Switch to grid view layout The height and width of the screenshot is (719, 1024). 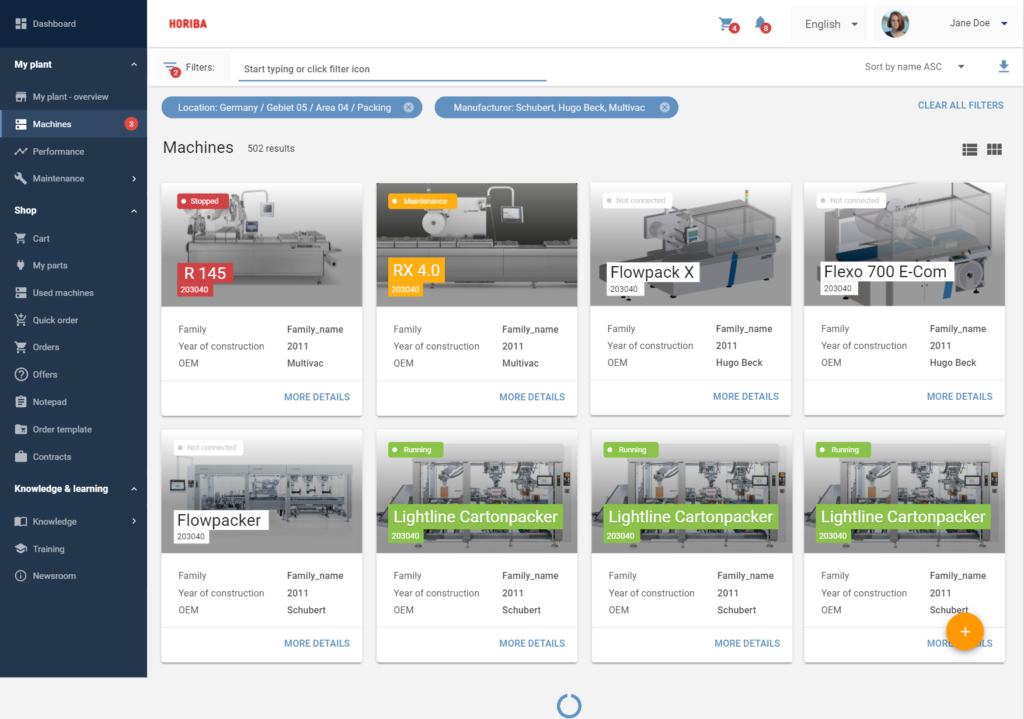pos(994,150)
